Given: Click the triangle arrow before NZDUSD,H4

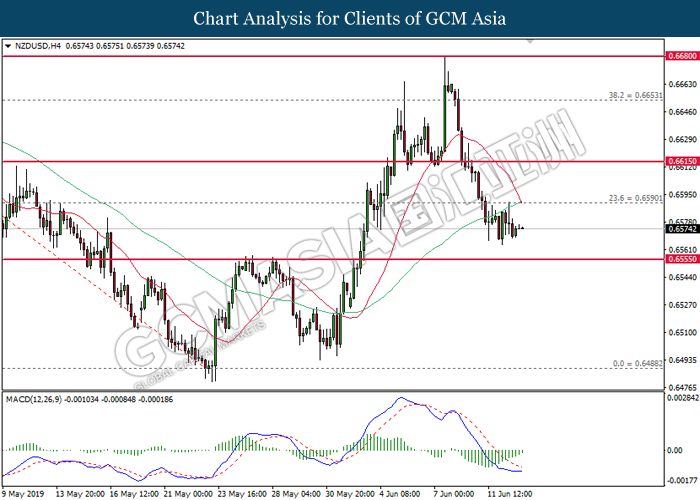Looking at the screenshot, I should (8, 46).
